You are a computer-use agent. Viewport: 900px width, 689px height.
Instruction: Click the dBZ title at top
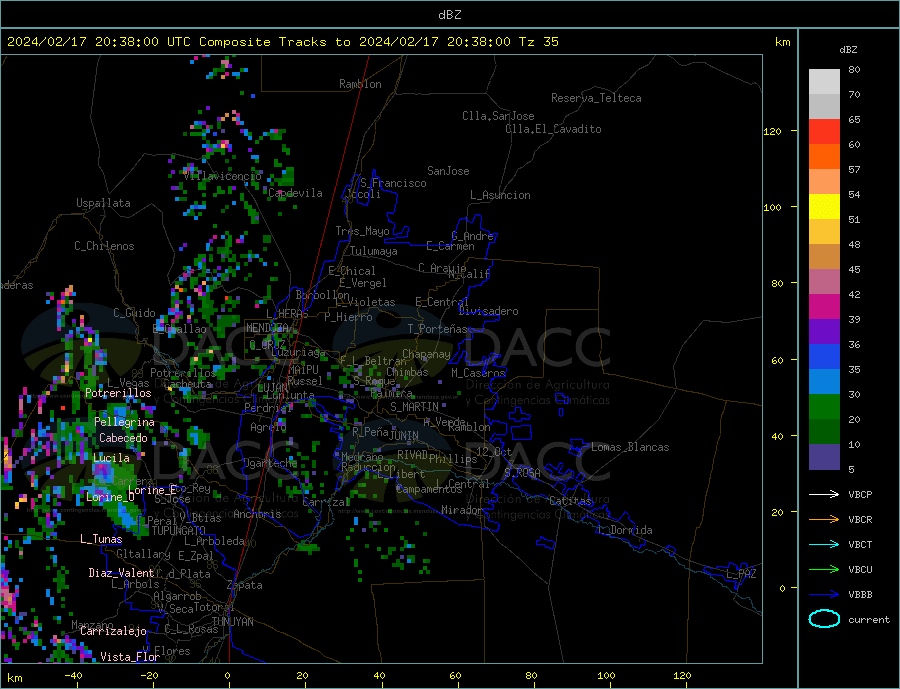(449, 15)
